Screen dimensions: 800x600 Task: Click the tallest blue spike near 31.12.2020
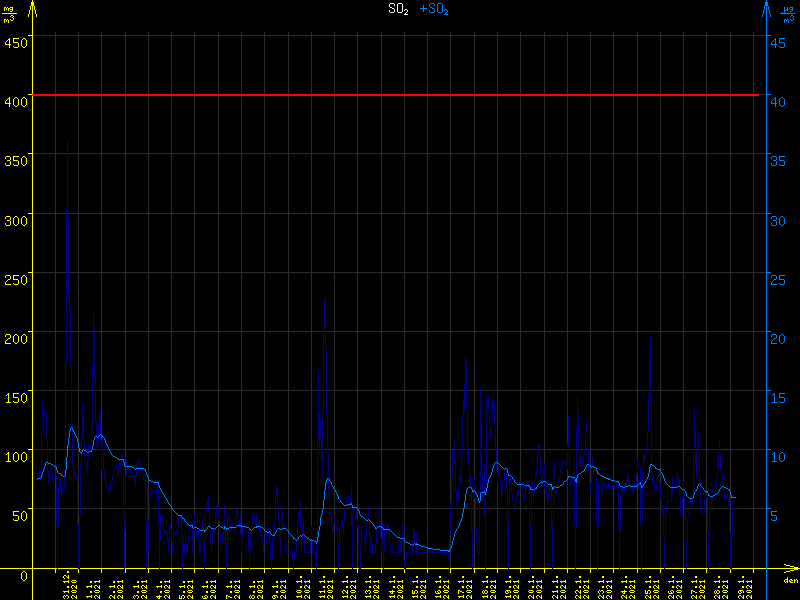[x=67, y=212]
